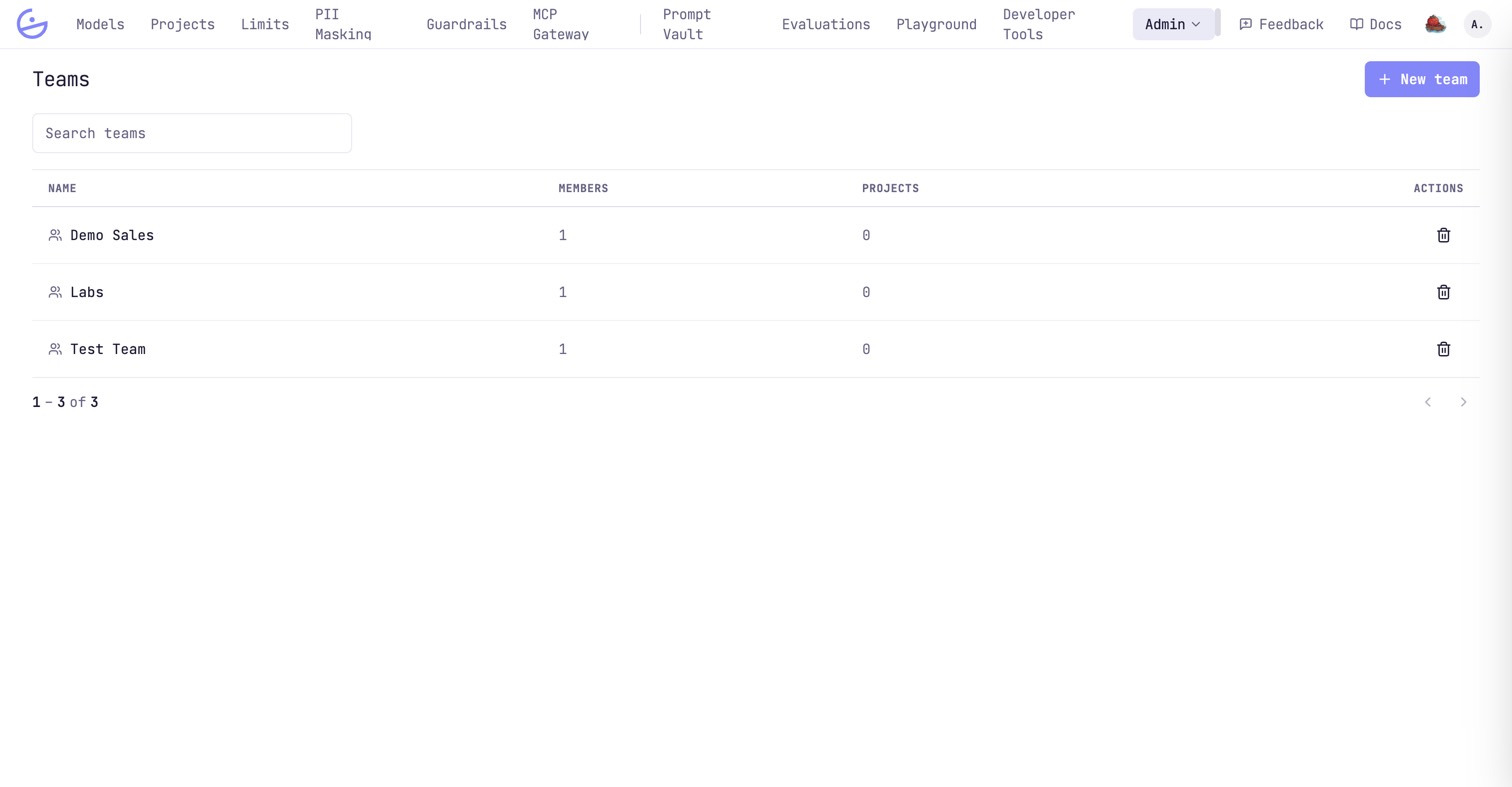Go to the previous page arrow
Viewport: 1512px width, 787px height.
1428,402
